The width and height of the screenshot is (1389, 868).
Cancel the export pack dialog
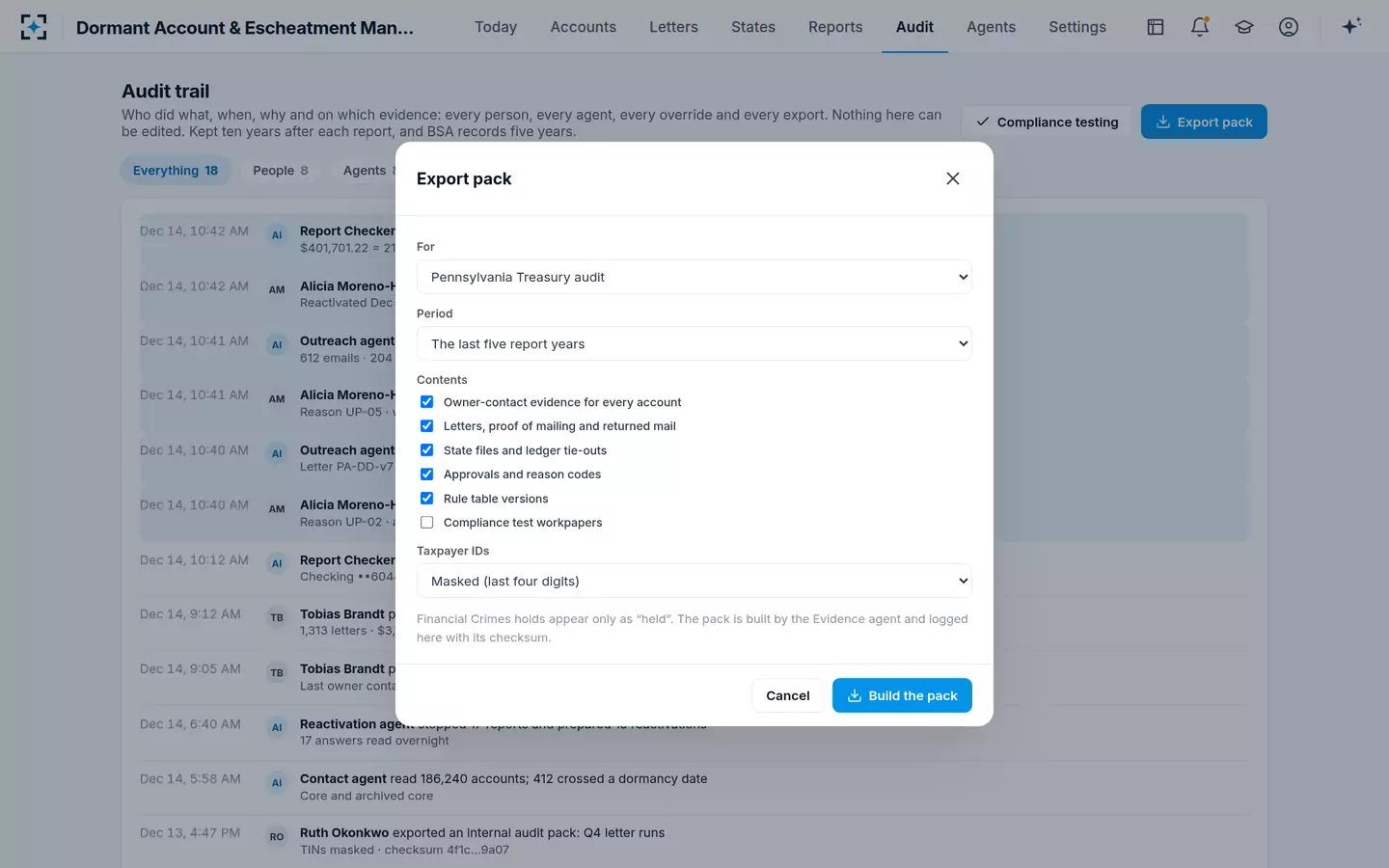[788, 695]
